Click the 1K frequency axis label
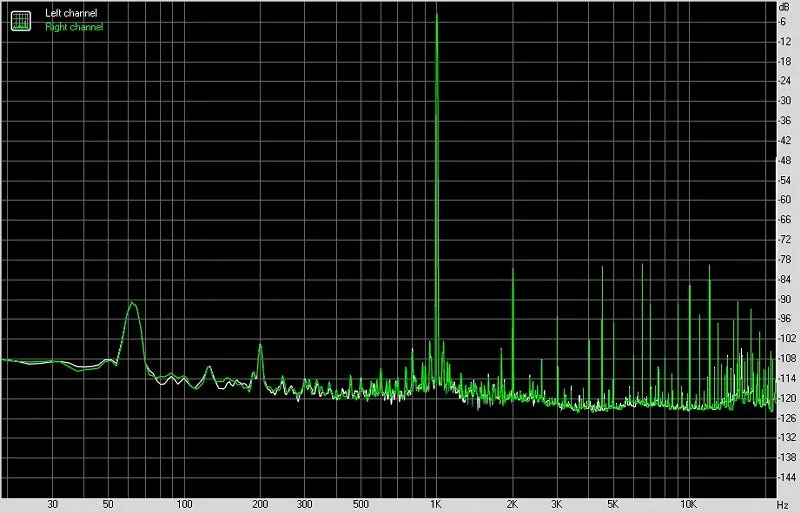 pyautogui.click(x=435, y=504)
